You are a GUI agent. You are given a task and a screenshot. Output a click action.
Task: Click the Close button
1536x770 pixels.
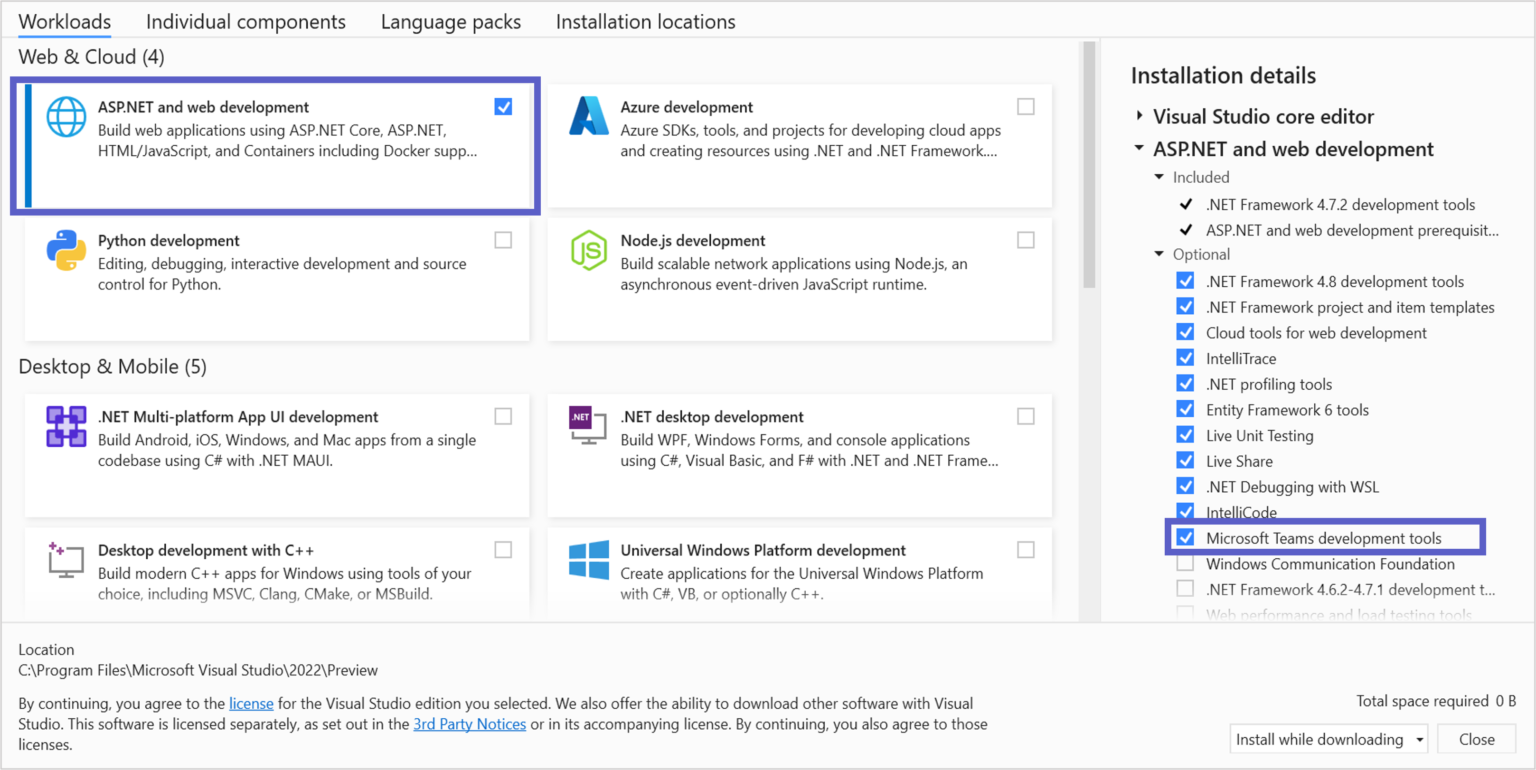(x=1477, y=738)
